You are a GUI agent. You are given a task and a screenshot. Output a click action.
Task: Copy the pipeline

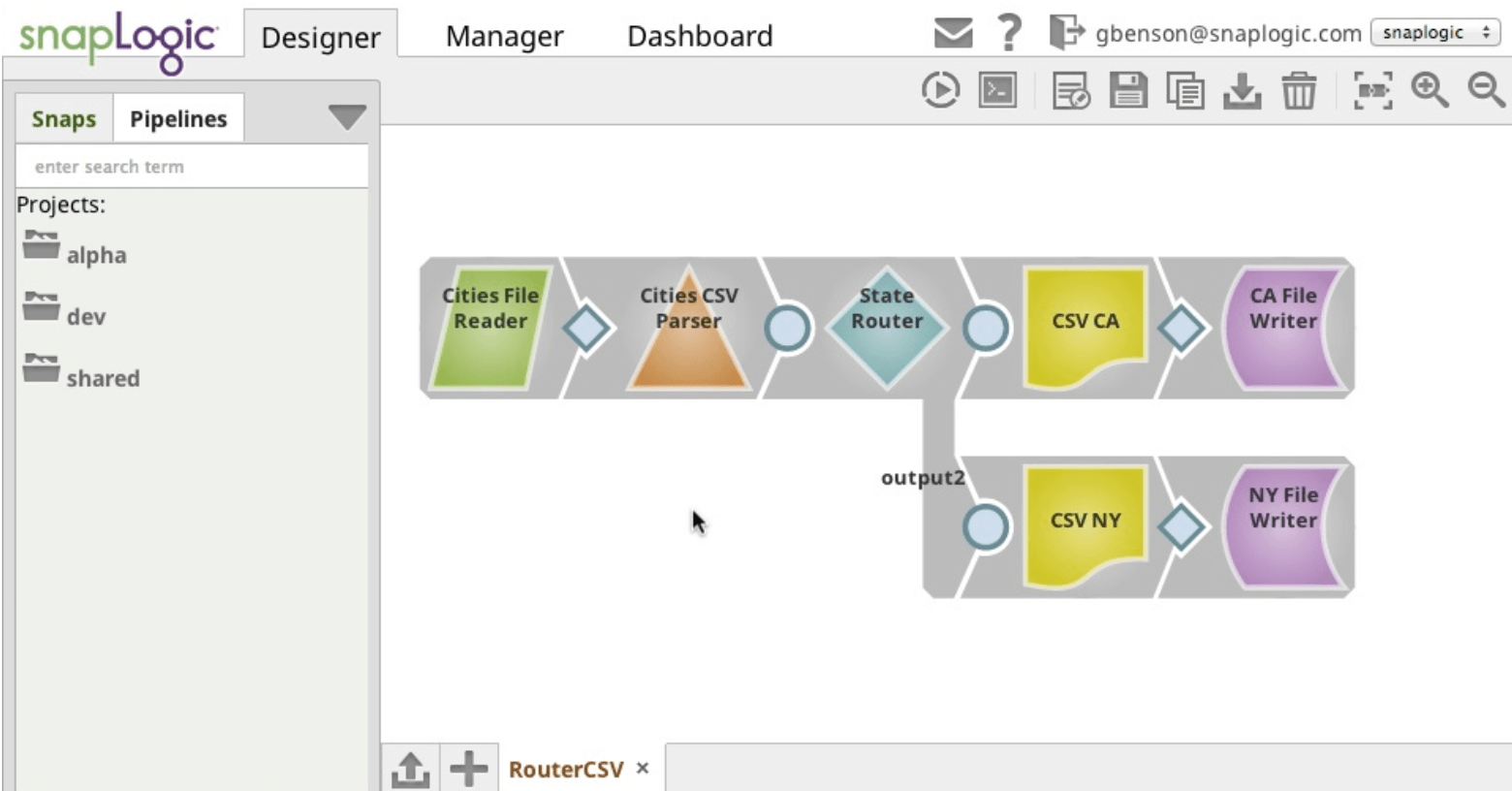tap(1184, 90)
